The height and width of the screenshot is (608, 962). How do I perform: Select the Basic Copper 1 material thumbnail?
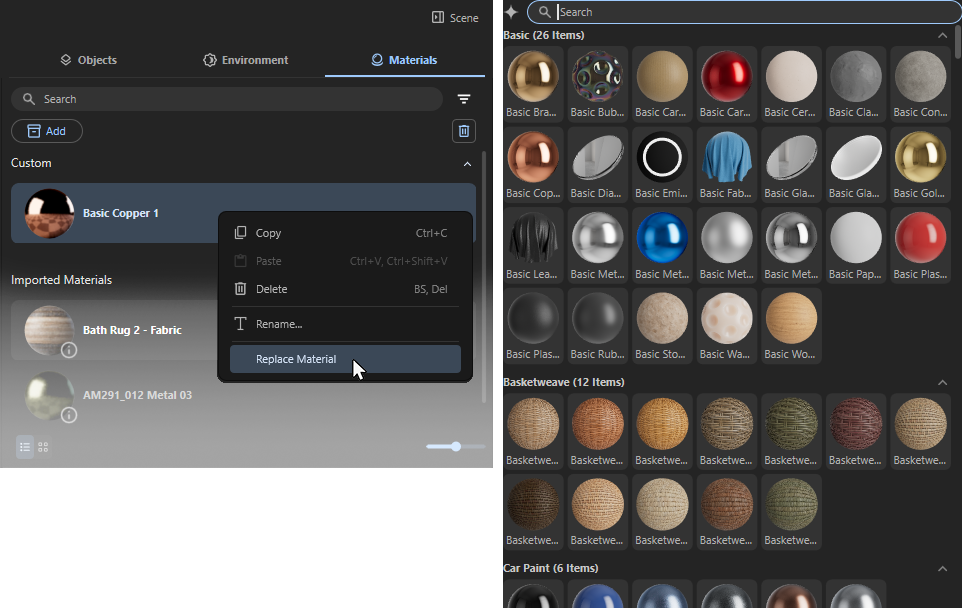point(48,212)
